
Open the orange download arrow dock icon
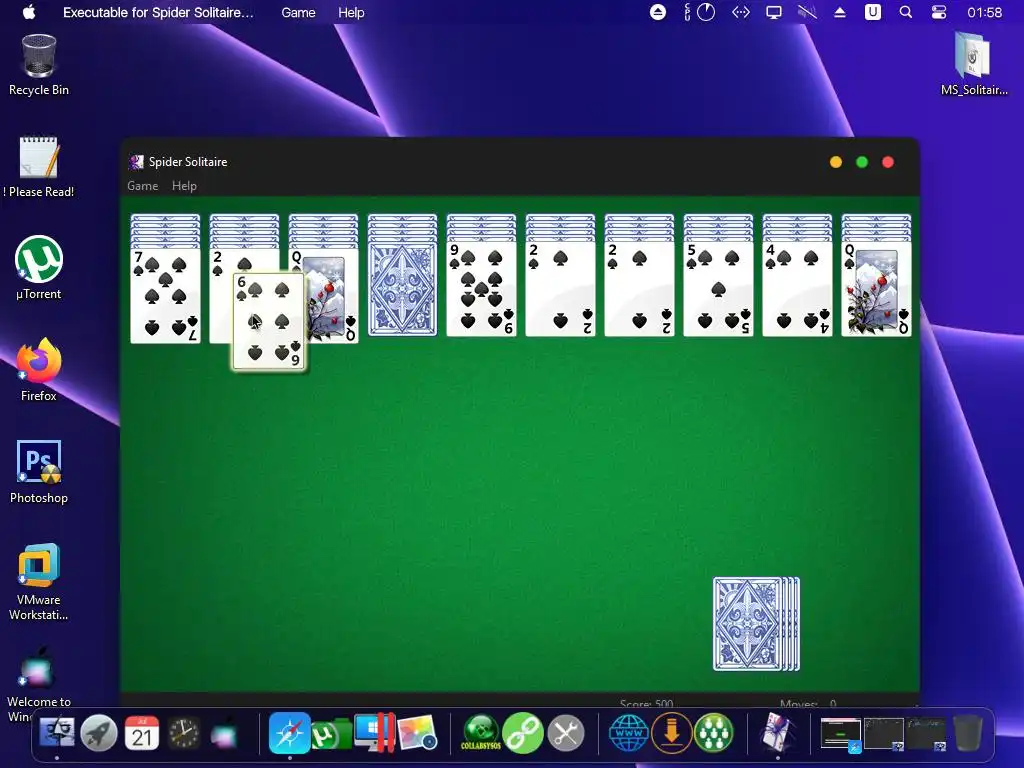point(671,734)
